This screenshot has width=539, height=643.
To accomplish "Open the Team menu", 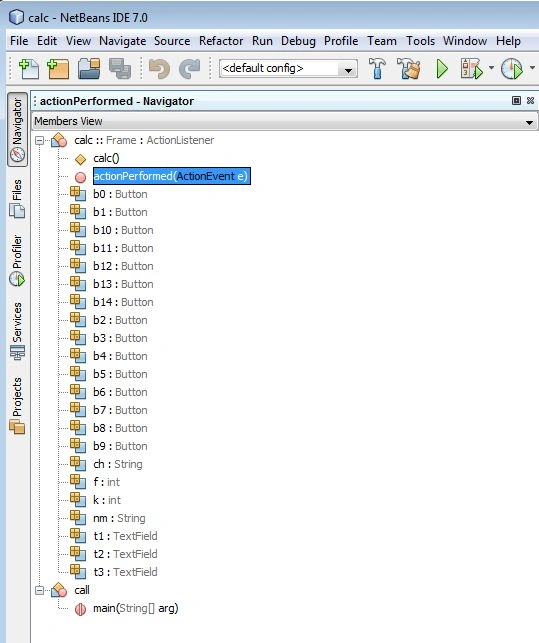I will [x=382, y=41].
